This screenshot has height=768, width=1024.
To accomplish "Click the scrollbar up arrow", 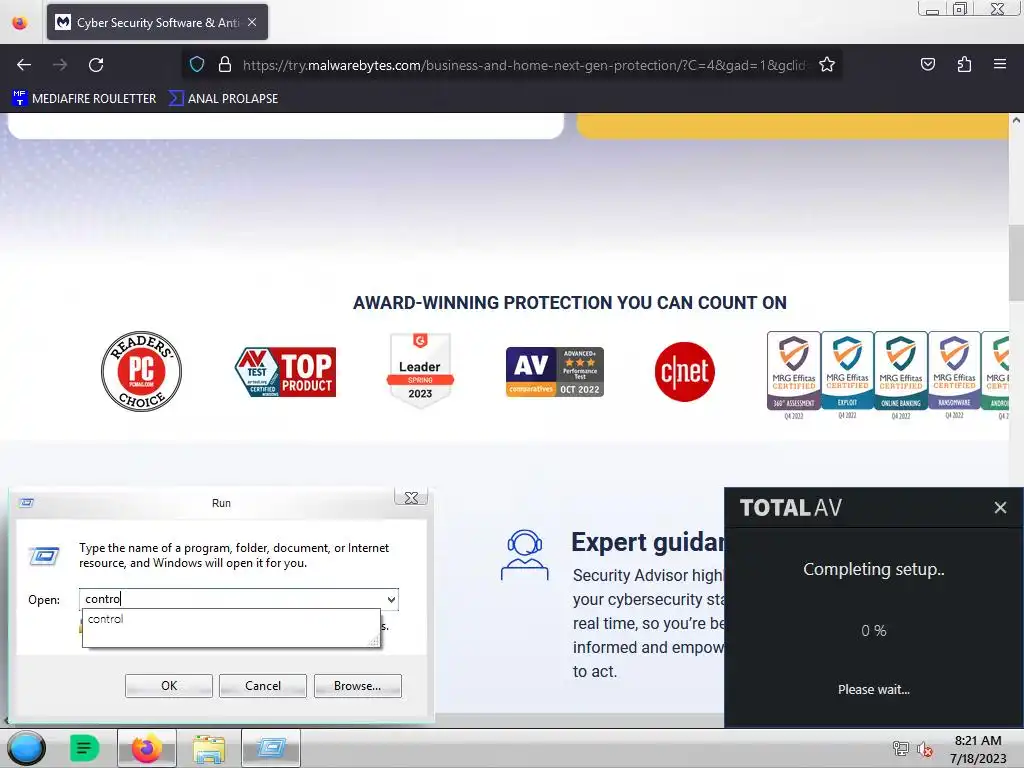I will pos(1016,120).
